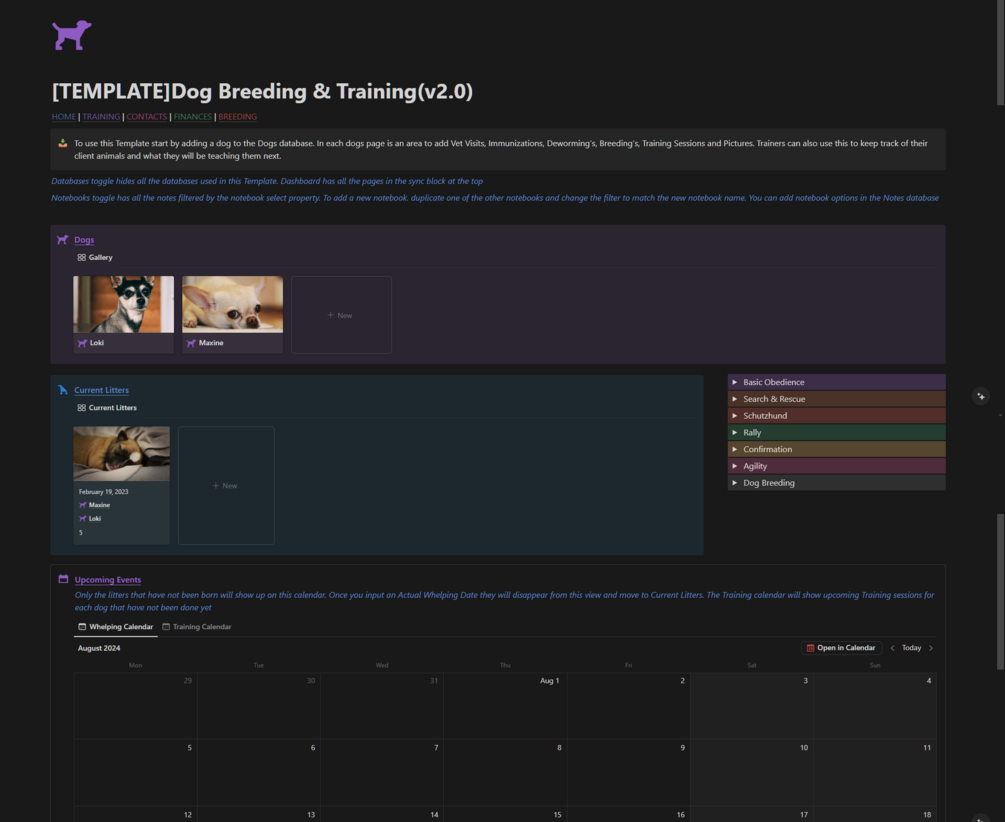1005x822 pixels.
Task: Switch to the Training Calendar tab
Action: point(197,626)
